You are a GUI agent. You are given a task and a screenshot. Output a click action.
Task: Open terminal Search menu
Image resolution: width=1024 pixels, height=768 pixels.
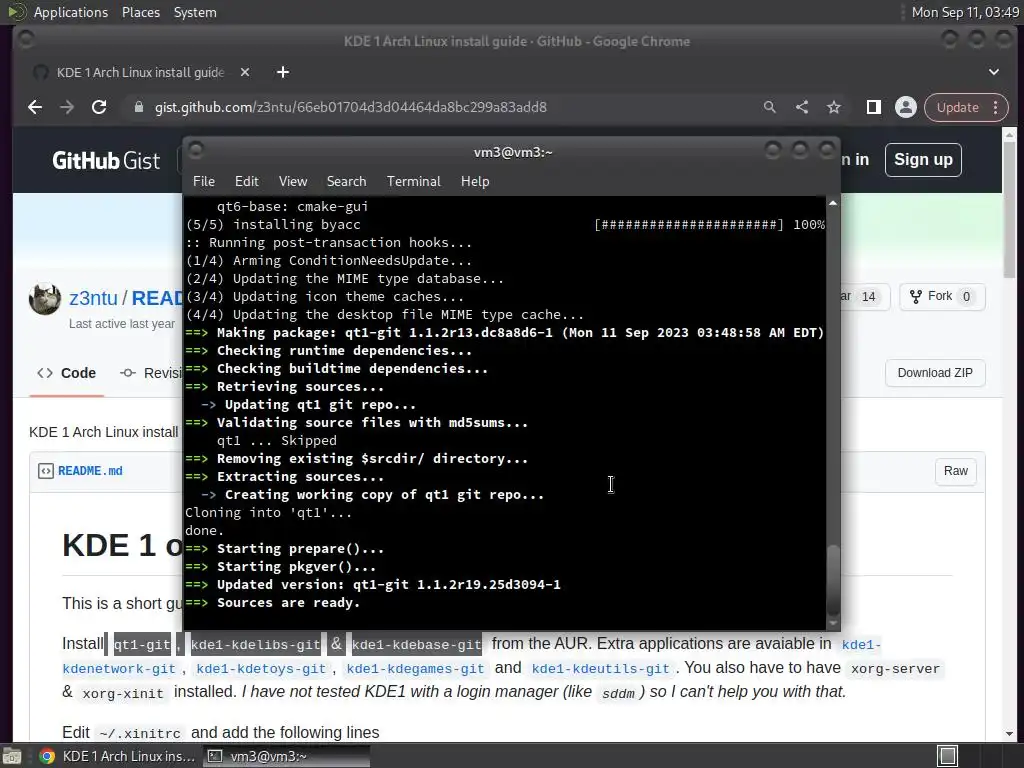pos(346,182)
